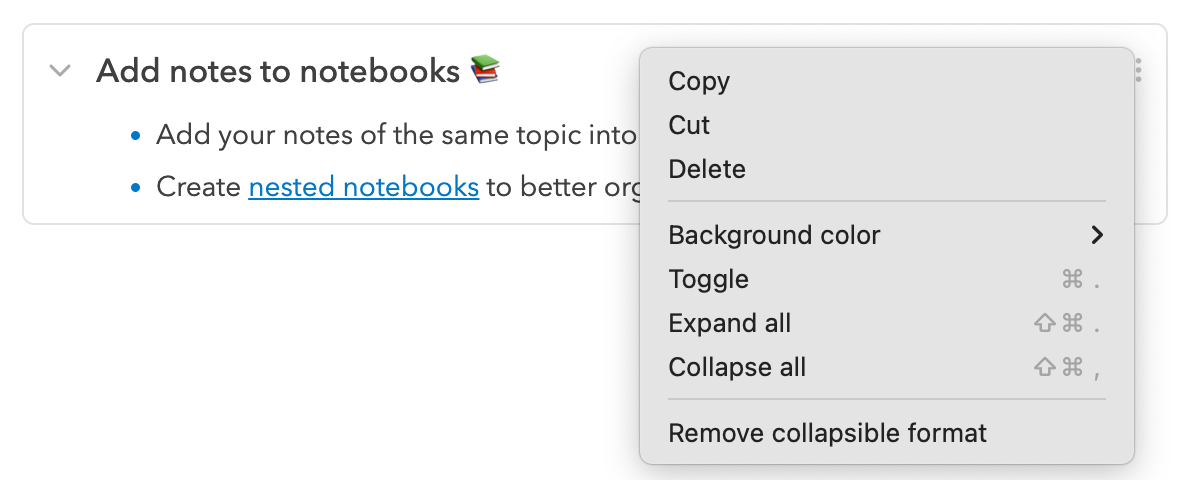Click the three-dot block options icon
The image size is (1196, 480).
[x=1139, y=70]
